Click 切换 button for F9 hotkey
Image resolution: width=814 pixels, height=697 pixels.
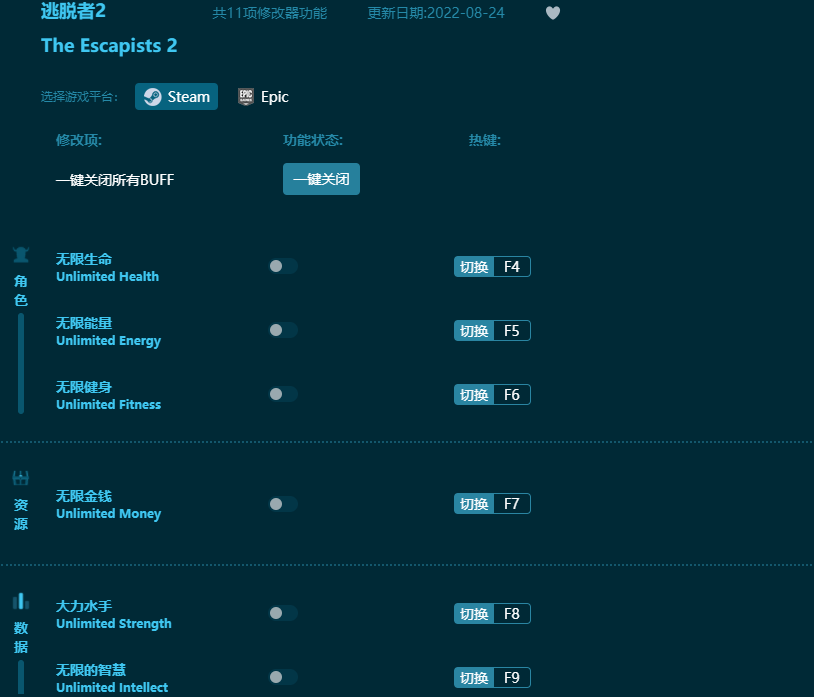click(474, 677)
